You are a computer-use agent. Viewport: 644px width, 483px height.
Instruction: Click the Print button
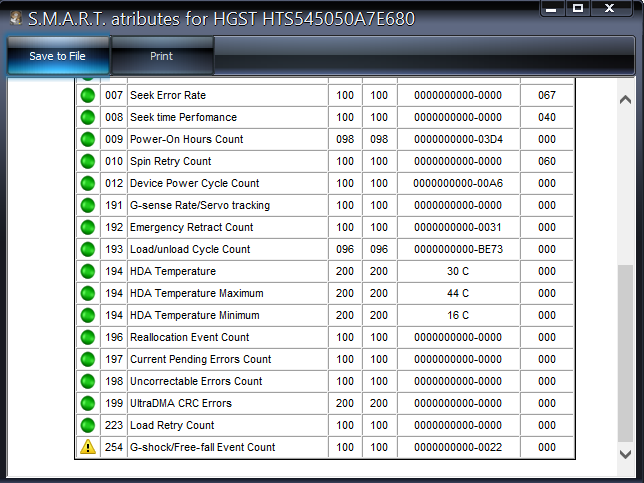click(x=162, y=55)
